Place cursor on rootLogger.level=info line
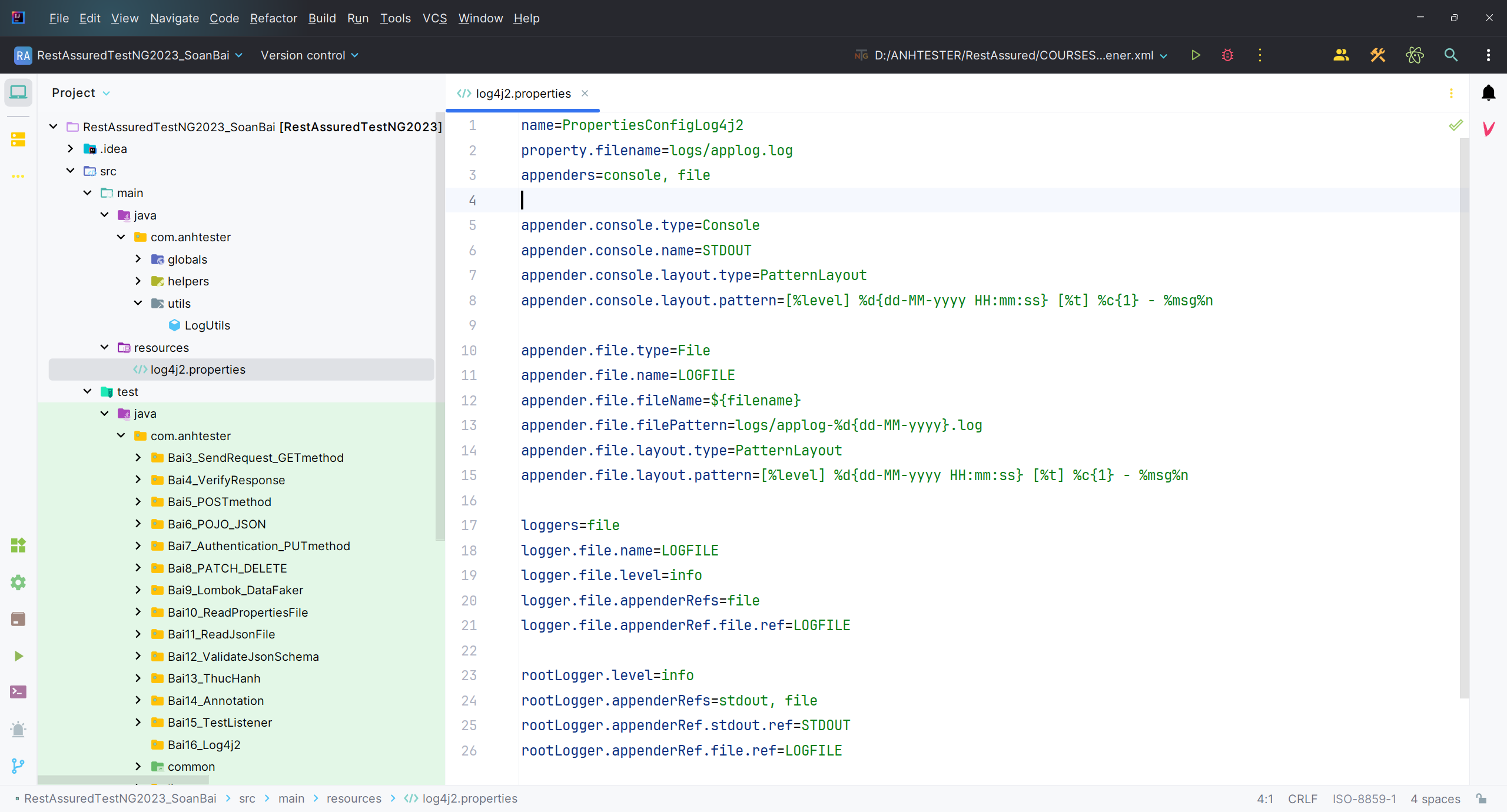This screenshot has height=812, width=1507. pos(607,675)
